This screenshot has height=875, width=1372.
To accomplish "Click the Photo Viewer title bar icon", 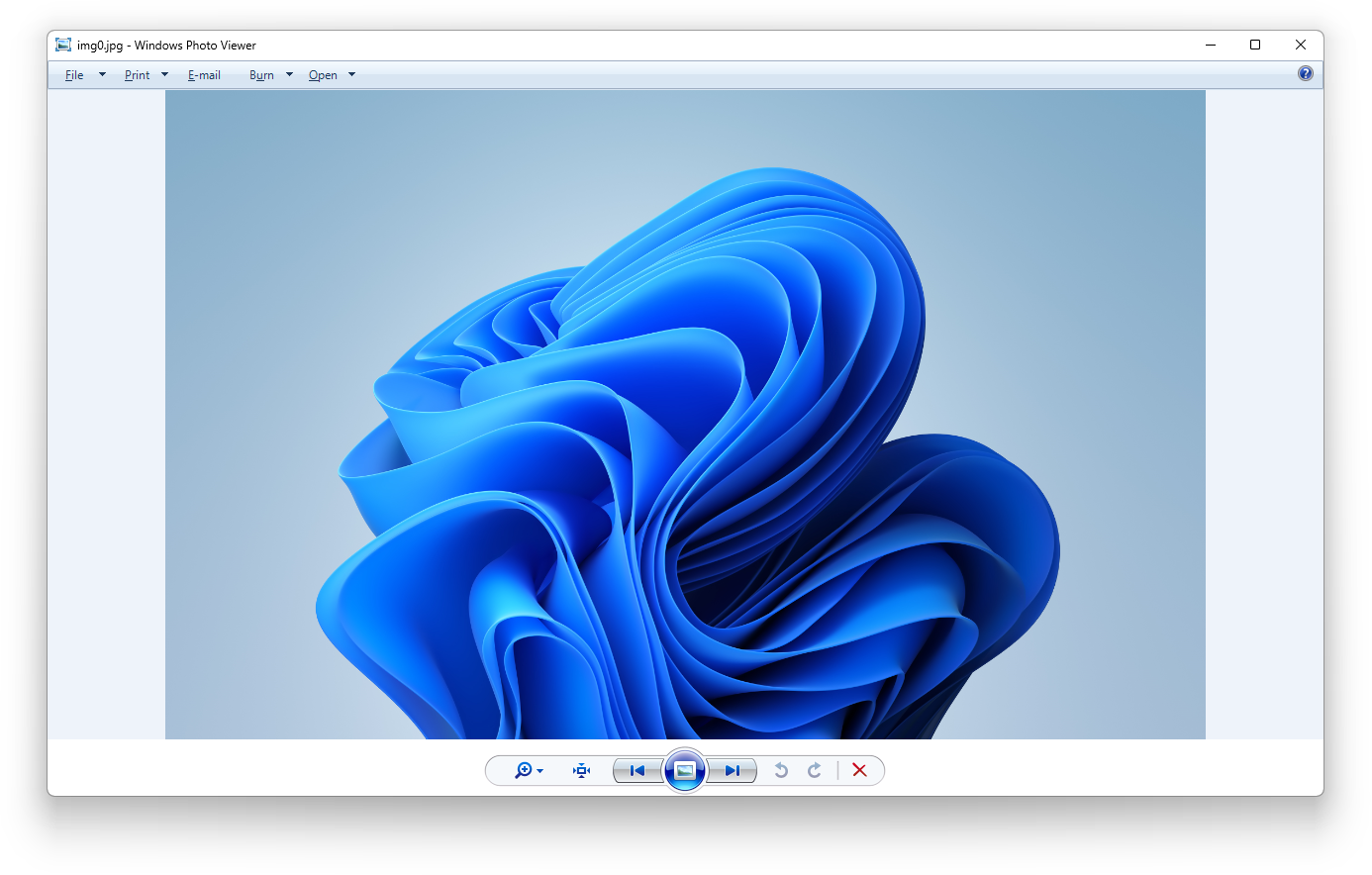I will click(x=63, y=45).
